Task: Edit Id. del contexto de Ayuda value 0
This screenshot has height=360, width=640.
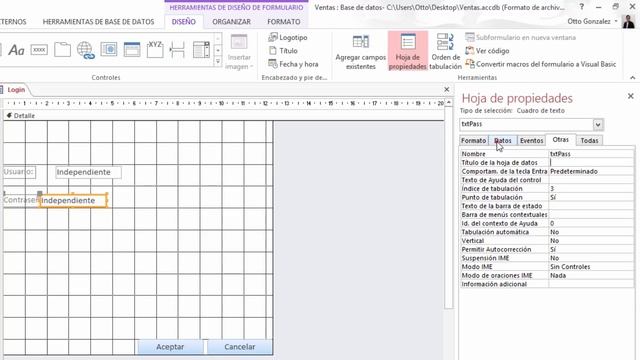Action: point(591,223)
